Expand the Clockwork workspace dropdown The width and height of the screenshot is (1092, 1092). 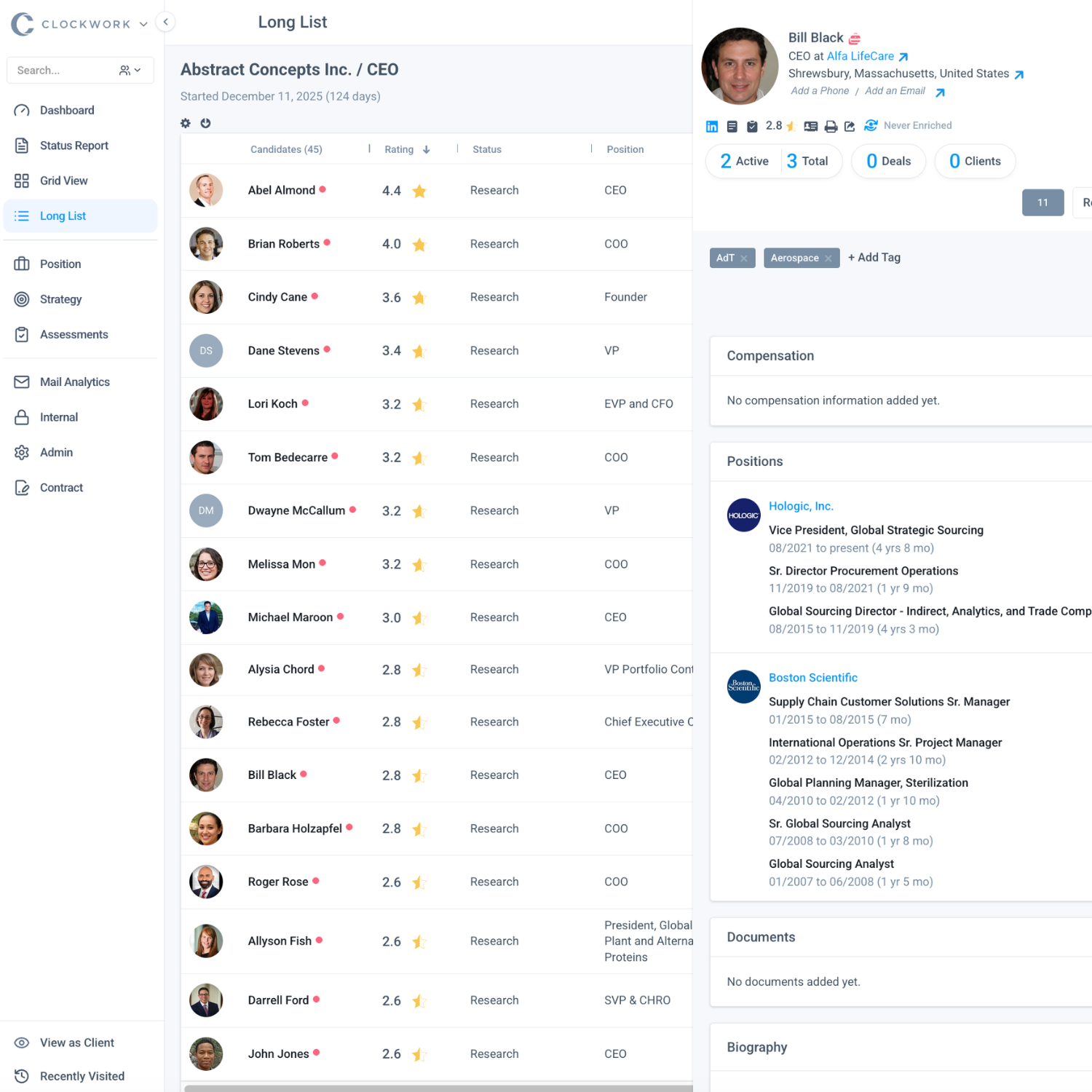(143, 23)
